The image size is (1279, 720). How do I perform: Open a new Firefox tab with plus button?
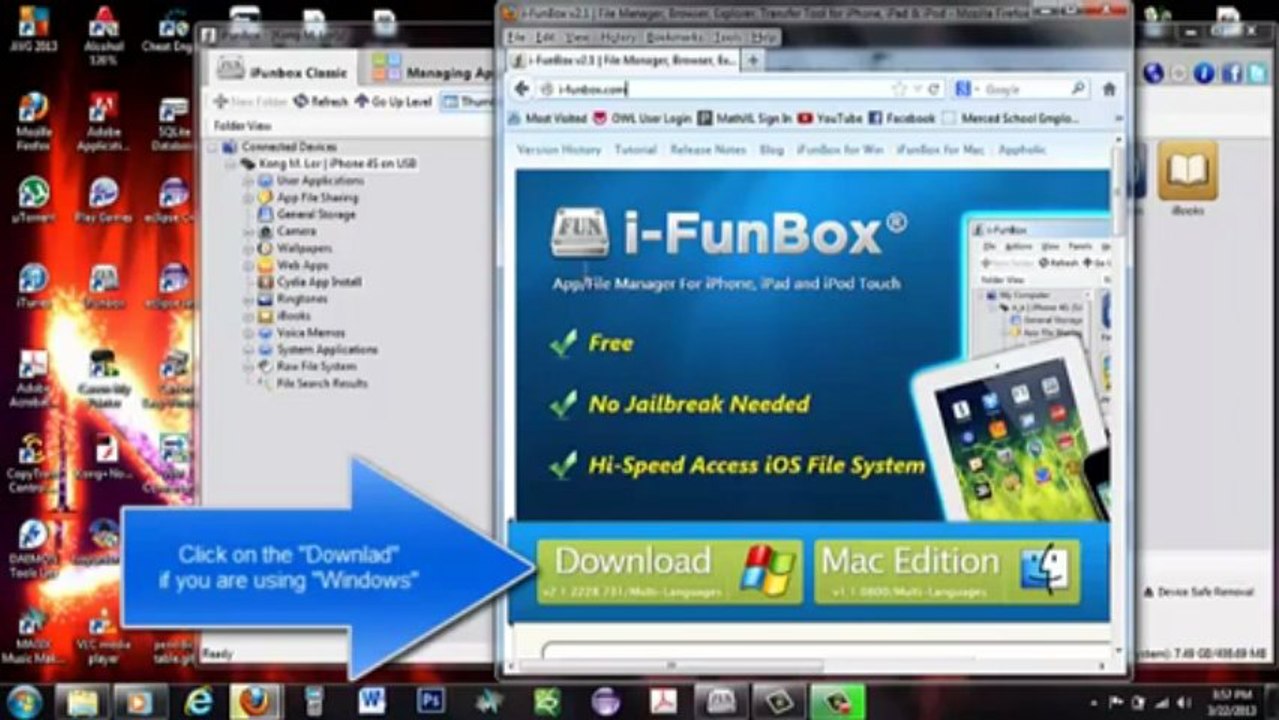pos(753,60)
